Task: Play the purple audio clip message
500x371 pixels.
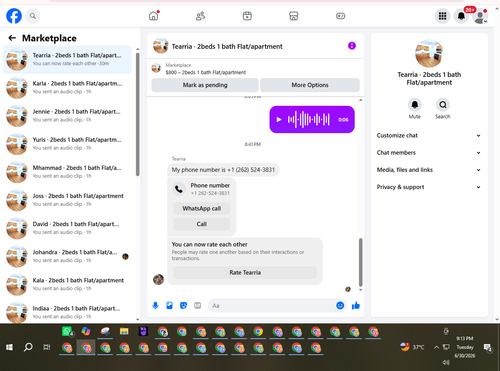Action: tap(279, 119)
